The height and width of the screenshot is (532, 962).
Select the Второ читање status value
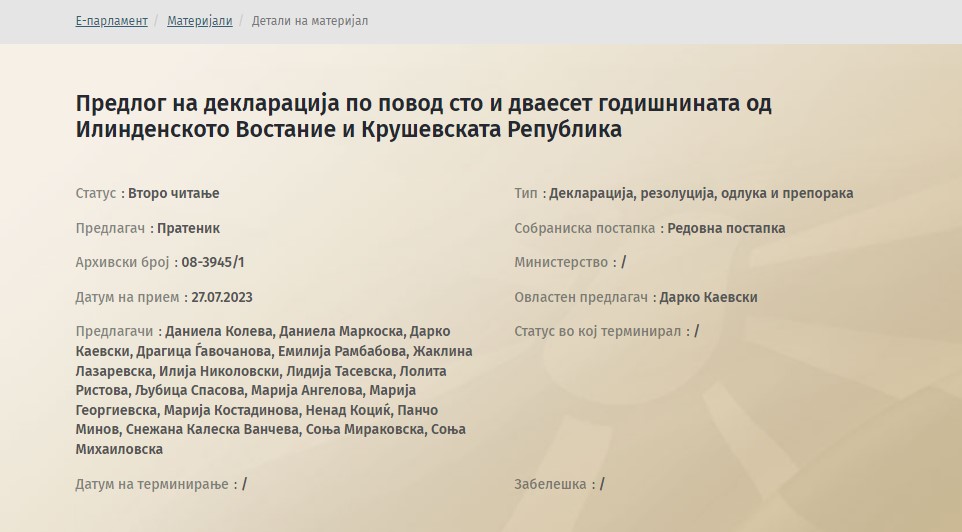(x=173, y=193)
